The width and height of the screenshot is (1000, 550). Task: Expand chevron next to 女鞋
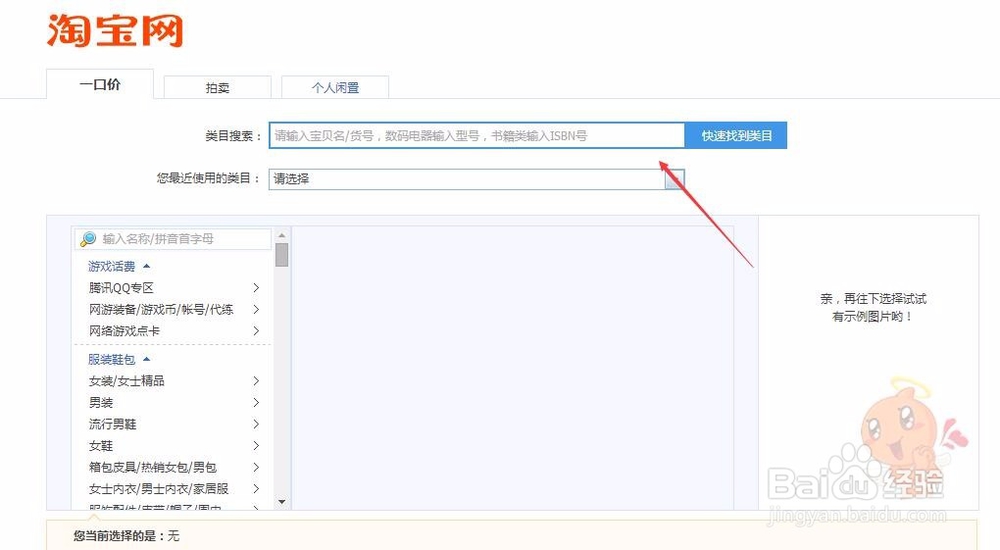pyautogui.click(x=256, y=446)
